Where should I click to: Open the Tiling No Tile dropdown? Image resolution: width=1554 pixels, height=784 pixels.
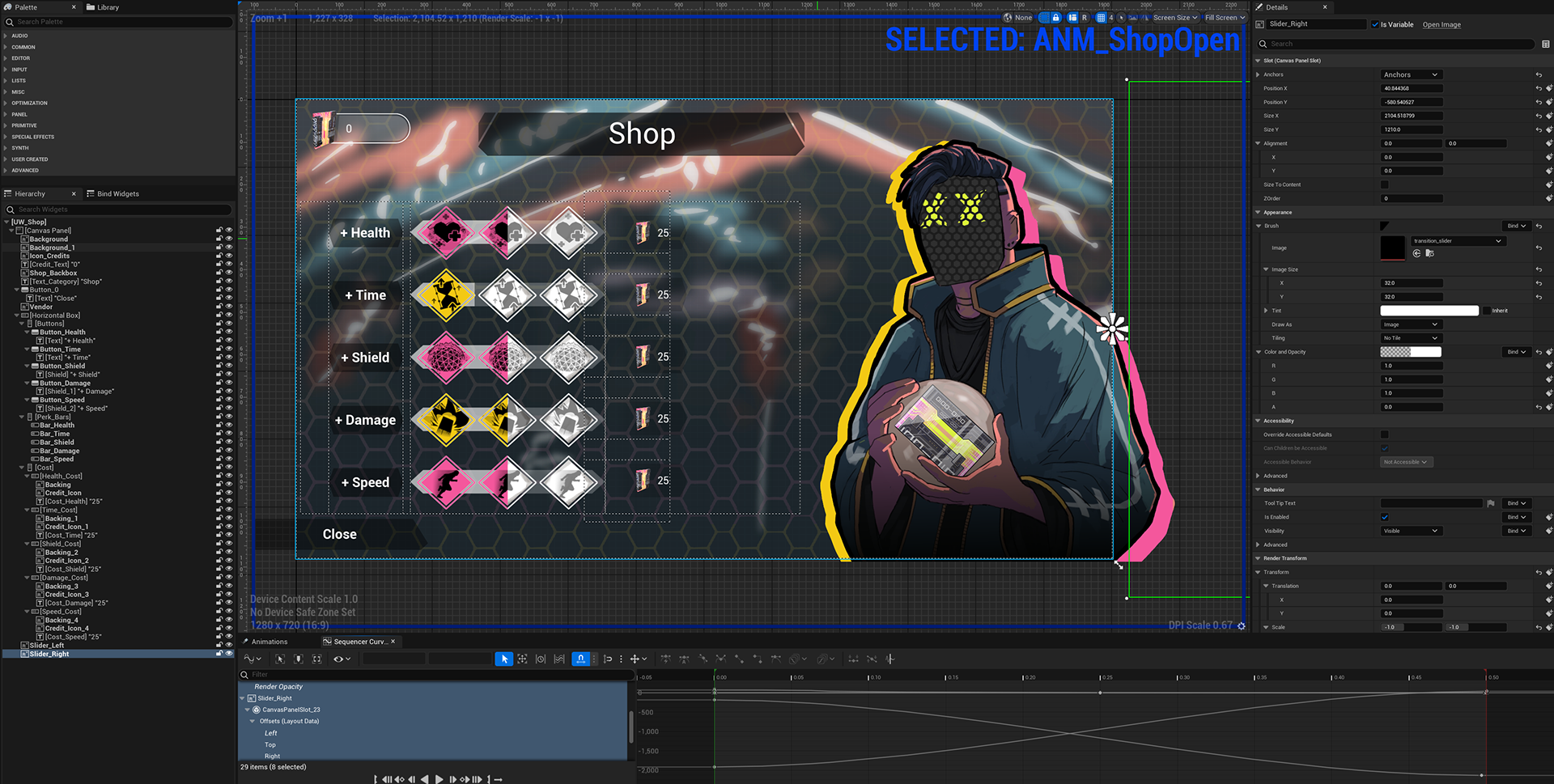click(1411, 338)
